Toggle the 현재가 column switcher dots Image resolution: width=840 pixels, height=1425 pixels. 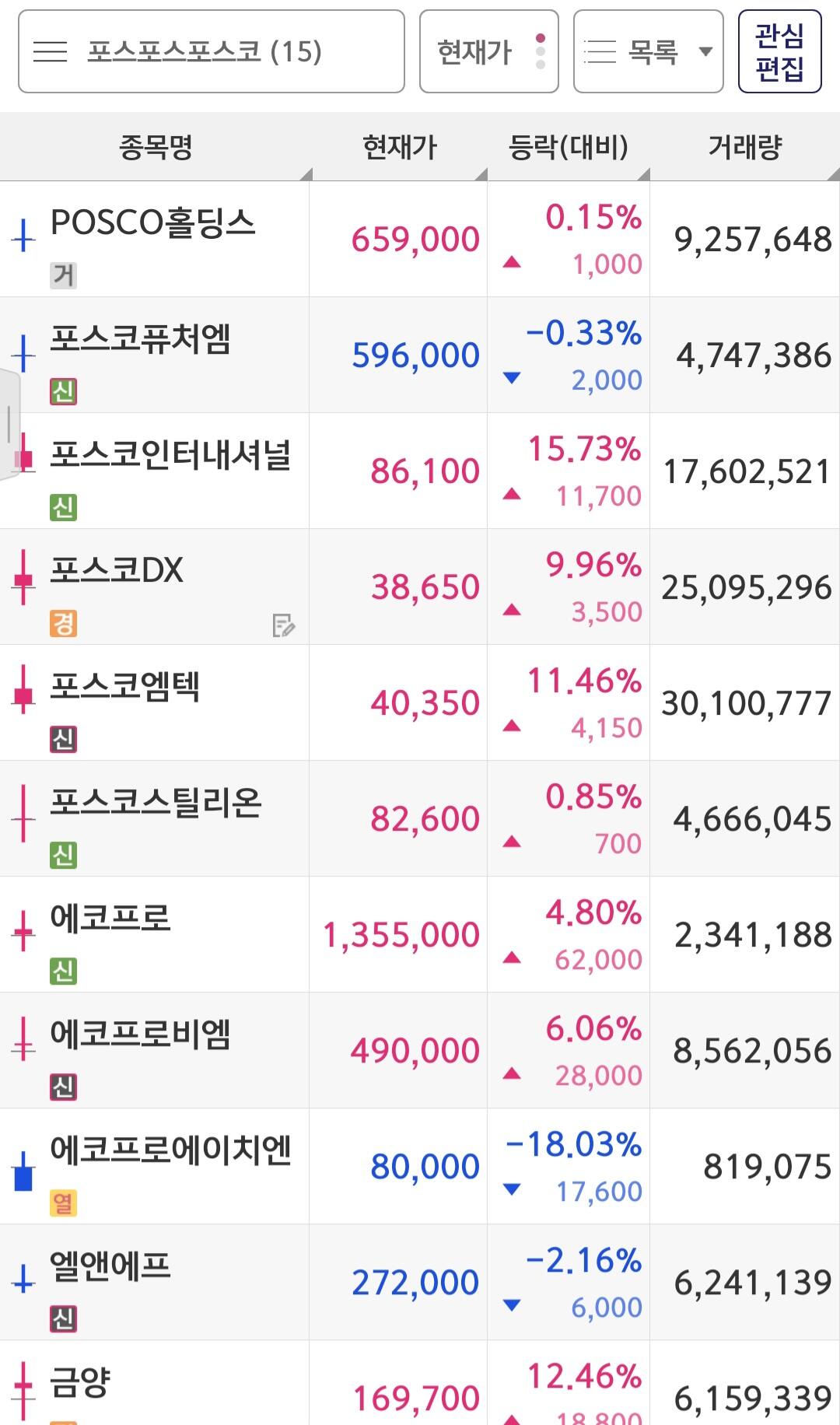pos(541,52)
